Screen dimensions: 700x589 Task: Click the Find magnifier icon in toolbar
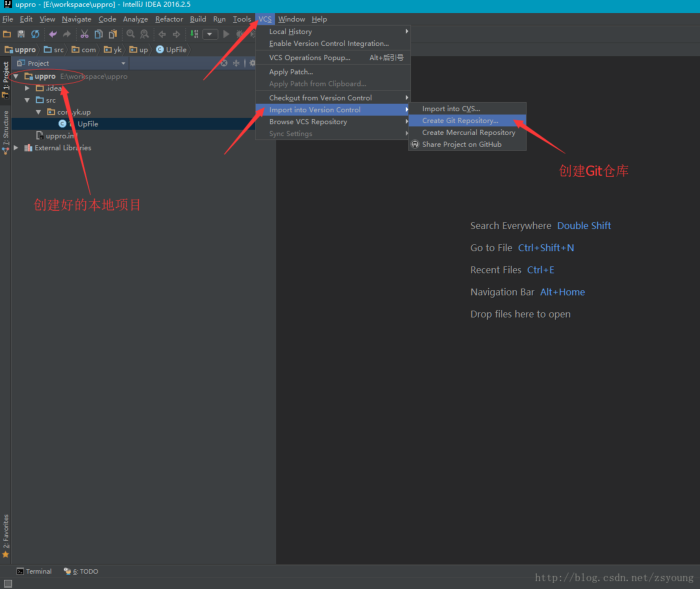131,34
